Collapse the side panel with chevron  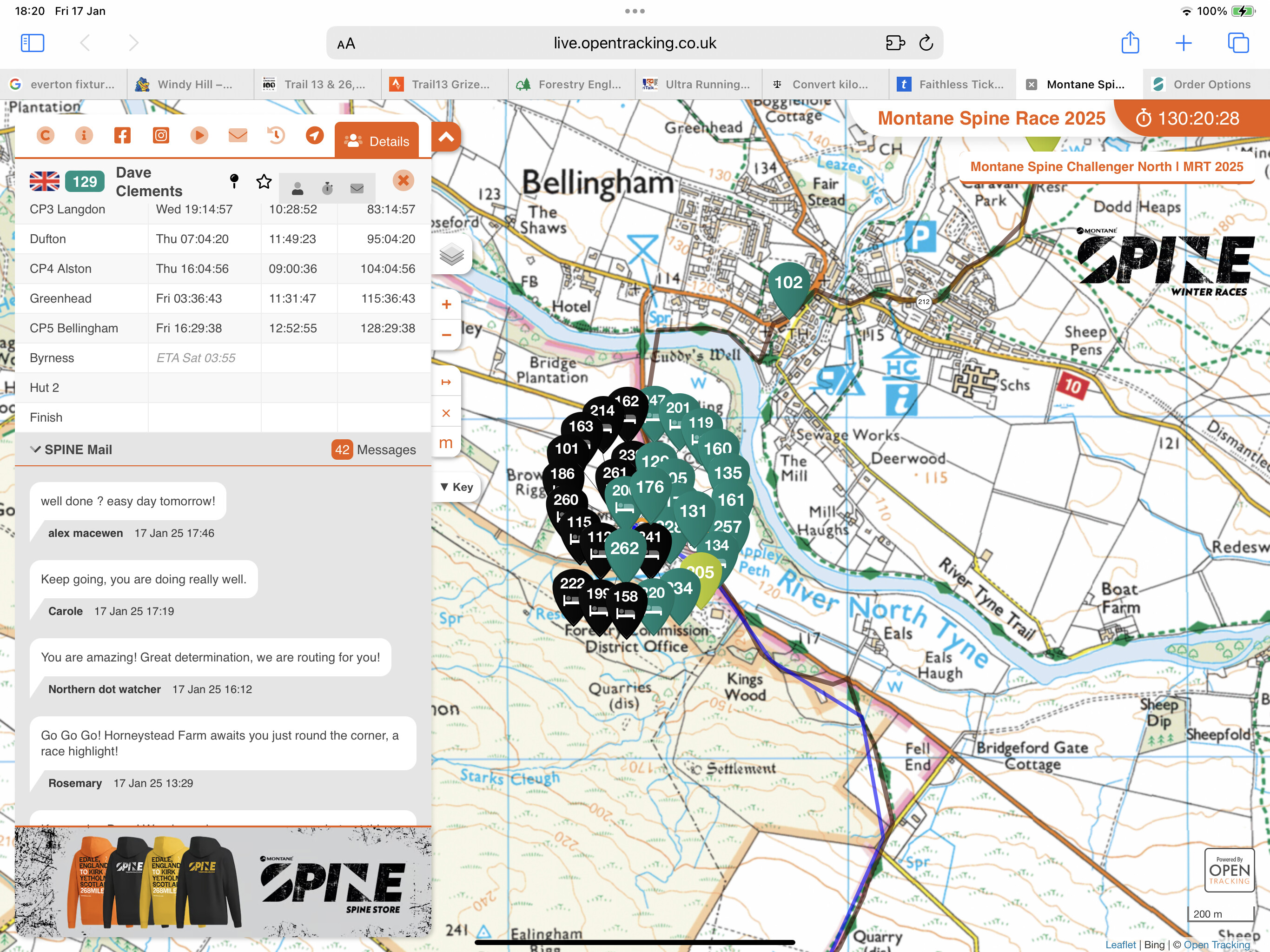[446, 137]
